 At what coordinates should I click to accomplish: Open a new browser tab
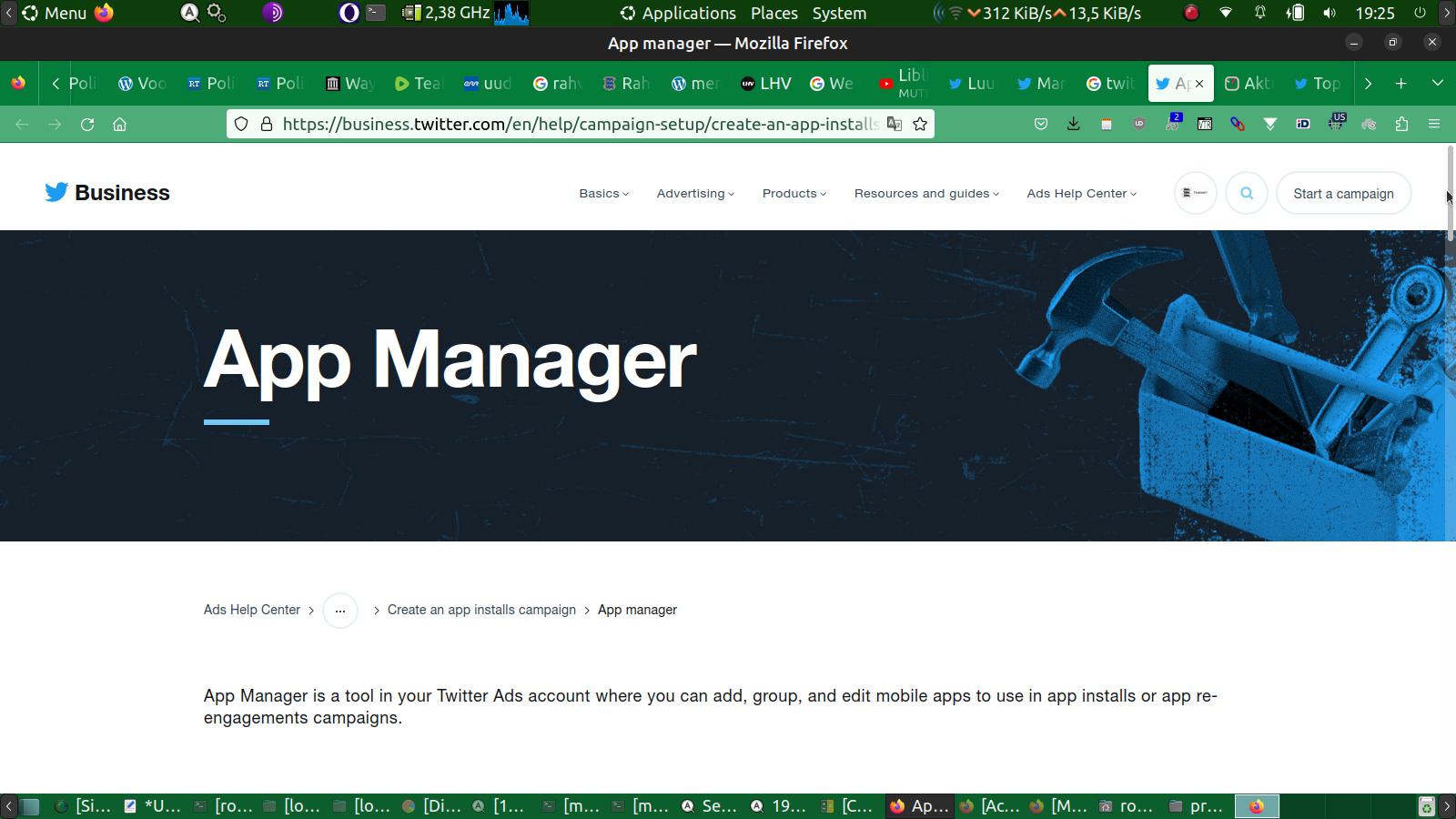point(1401,84)
